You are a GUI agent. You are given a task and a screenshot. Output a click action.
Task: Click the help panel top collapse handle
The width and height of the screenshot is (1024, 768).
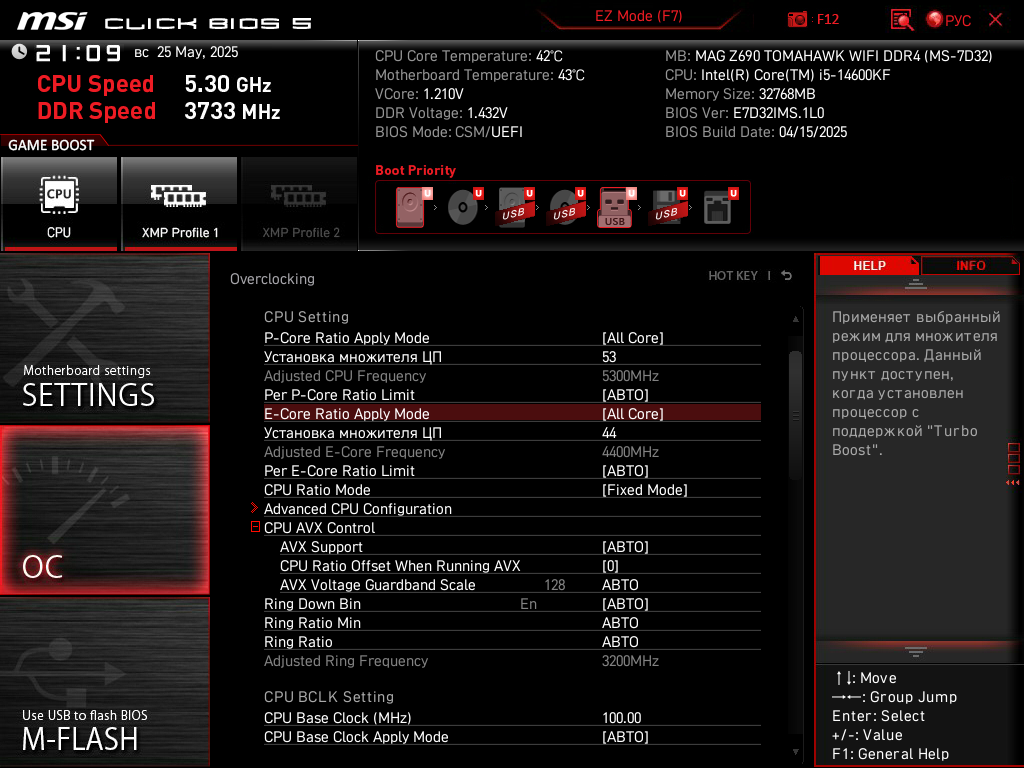(x=916, y=284)
